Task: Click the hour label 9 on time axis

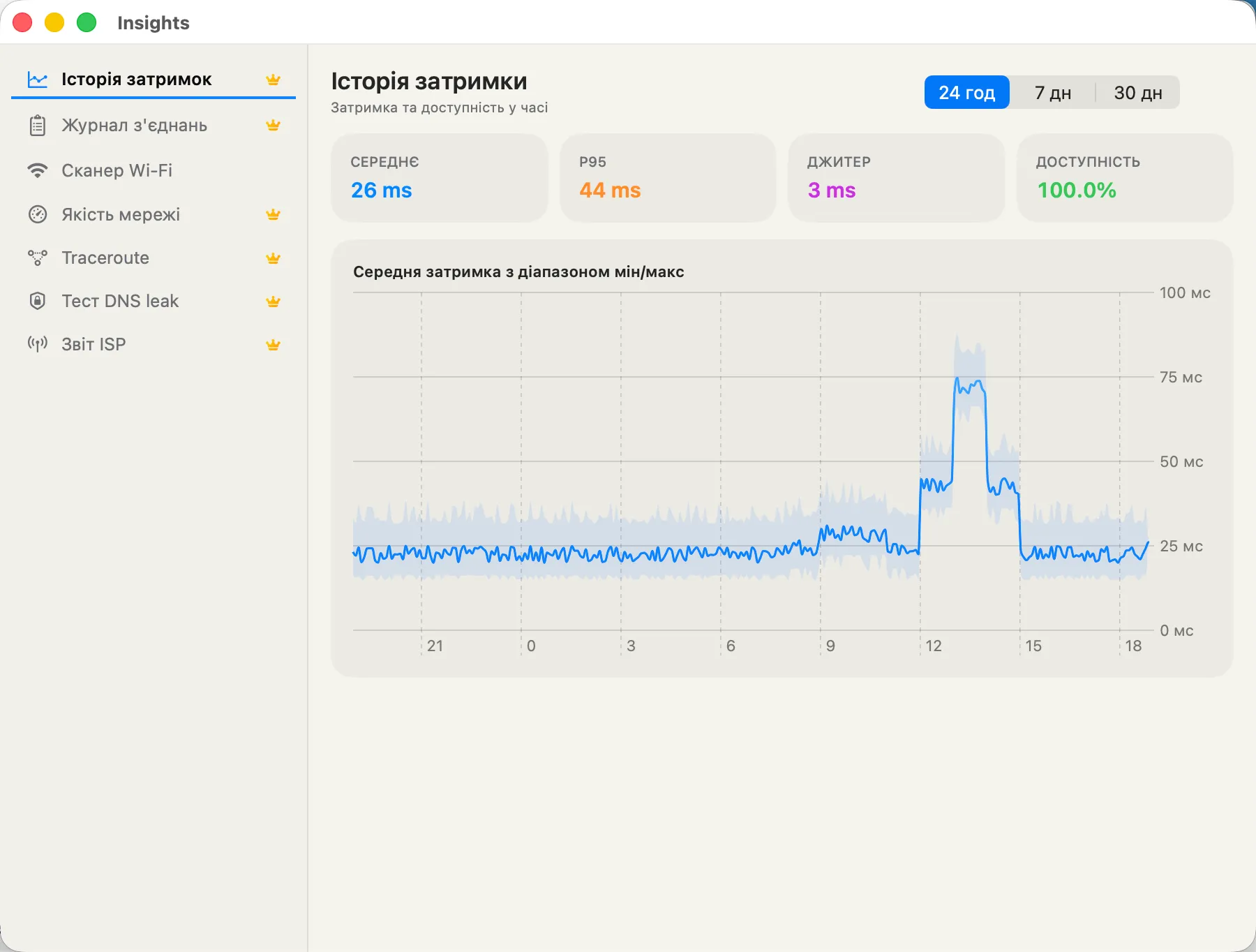Action: (x=830, y=646)
